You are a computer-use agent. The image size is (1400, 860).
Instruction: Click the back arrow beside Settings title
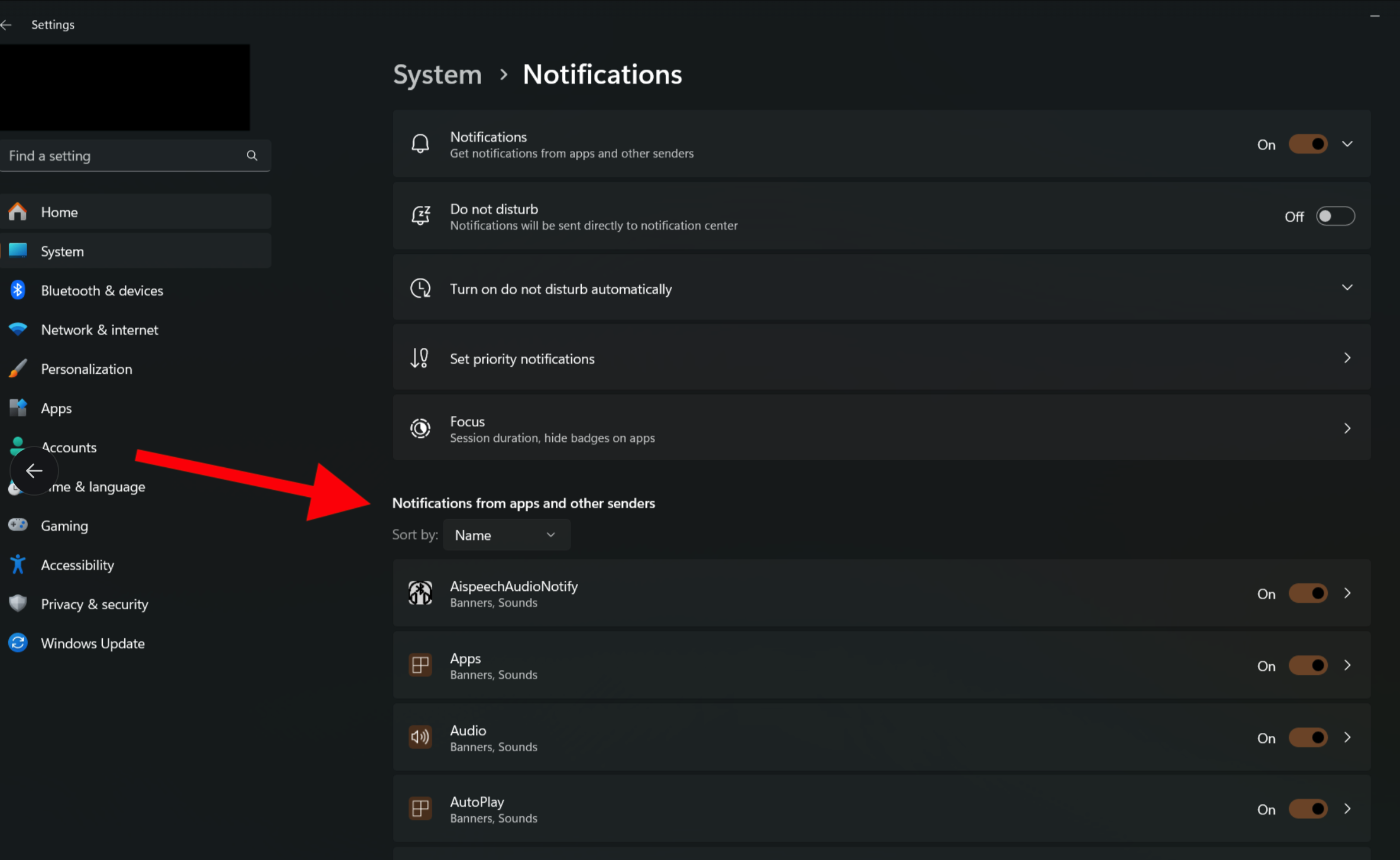point(7,25)
